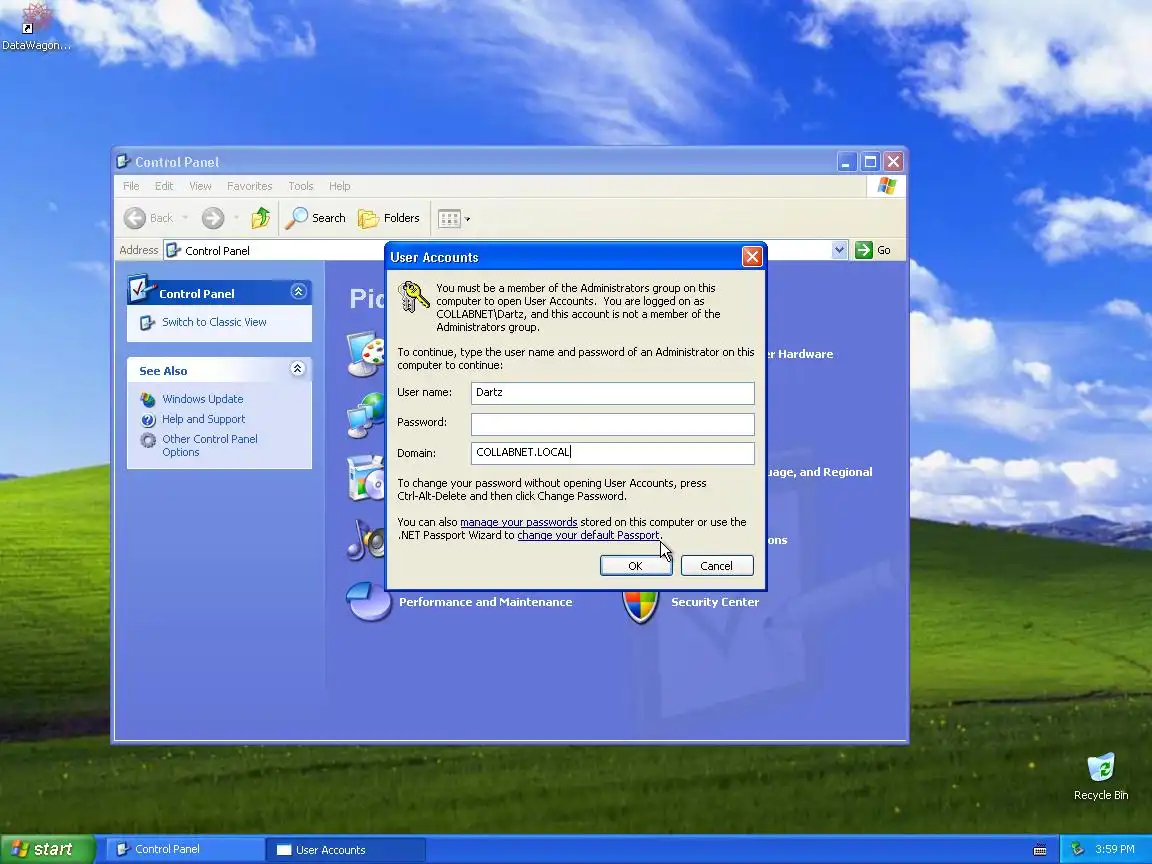
Task: Select the DataWagon desktop shortcut
Action: [x=36, y=27]
